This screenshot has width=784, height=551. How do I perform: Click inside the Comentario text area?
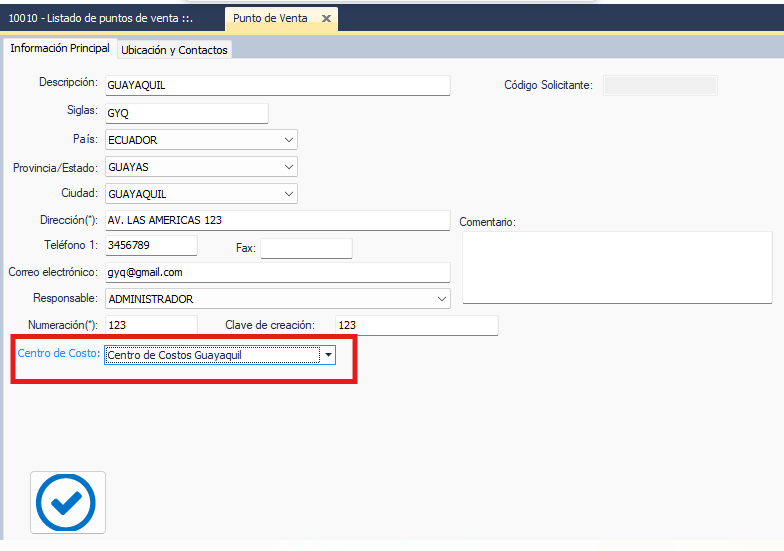pyautogui.click(x=616, y=267)
